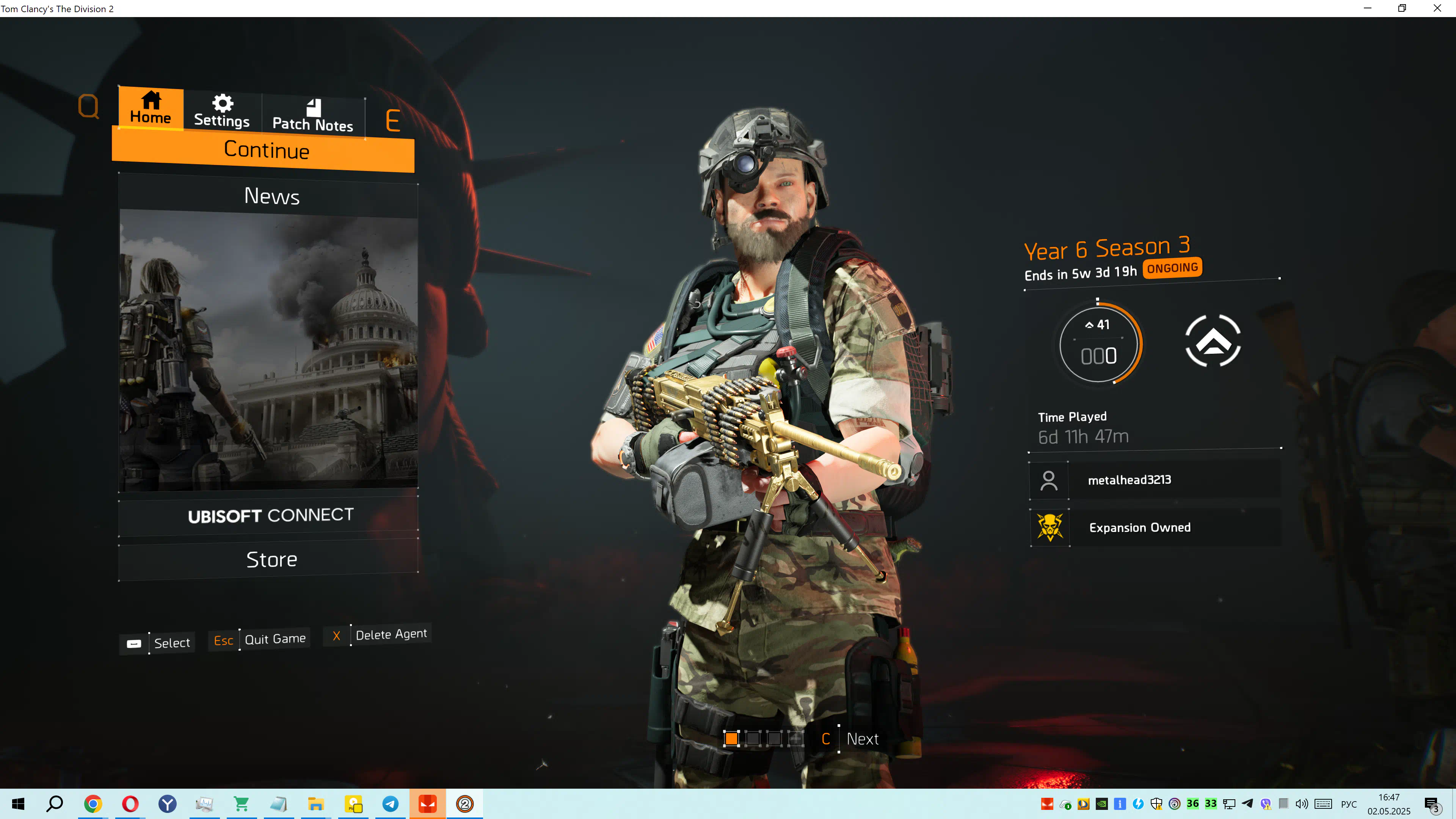The image size is (1456, 819).
Task: Click Quit Game
Action: tap(275, 639)
